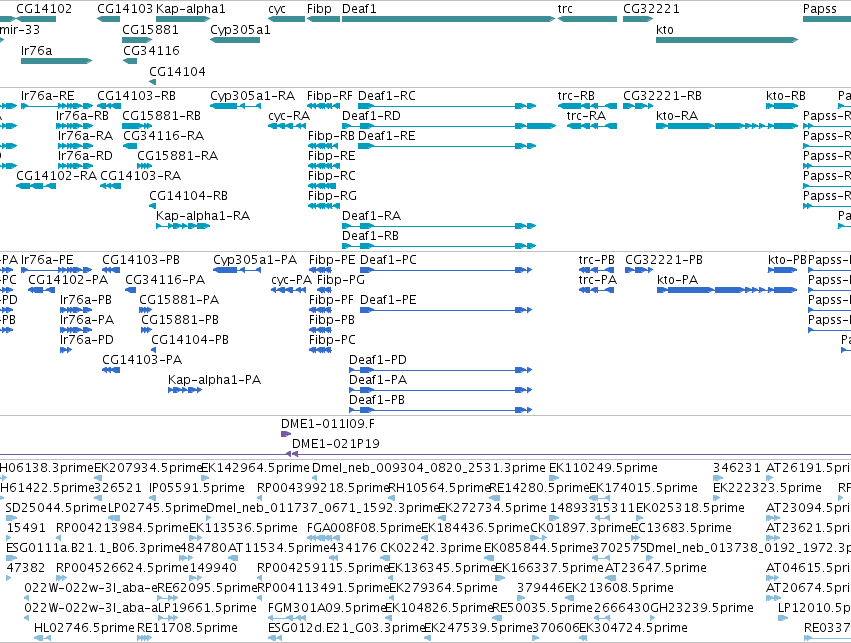Click transcript Fibp-RF
851x643 pixels.
coord(330,96)
